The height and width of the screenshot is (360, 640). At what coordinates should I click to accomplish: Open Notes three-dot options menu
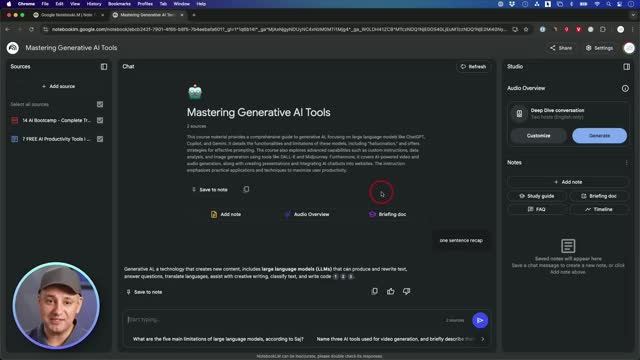627,162
